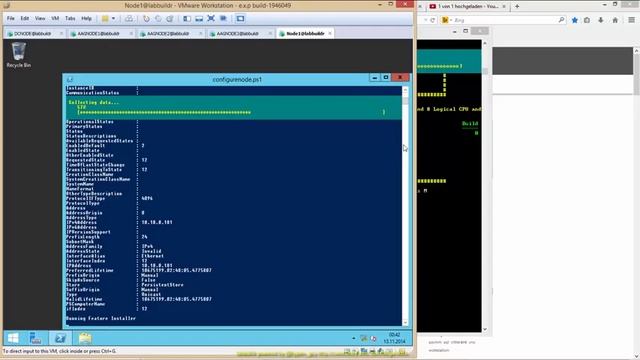This screenshot has height=360, width=640.
Task: Click the search magnifier icon in browser
Action: click(561, 20)
